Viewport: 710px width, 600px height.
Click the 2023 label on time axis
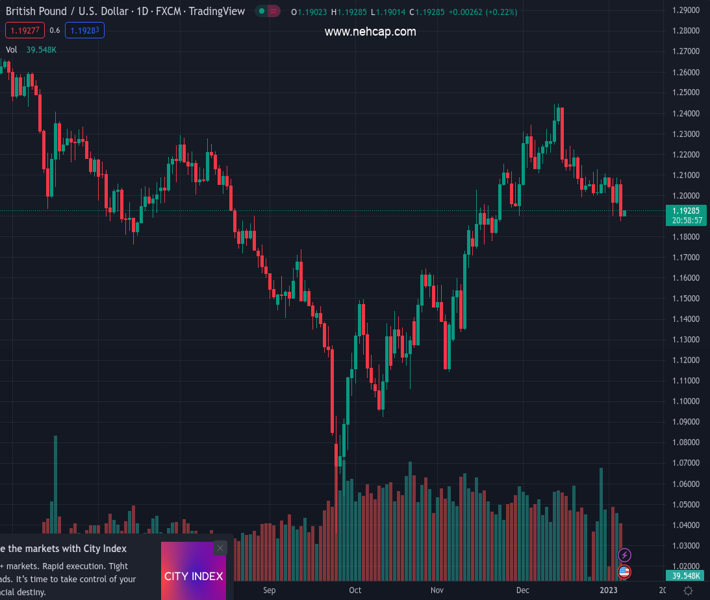tap(610, 591)
